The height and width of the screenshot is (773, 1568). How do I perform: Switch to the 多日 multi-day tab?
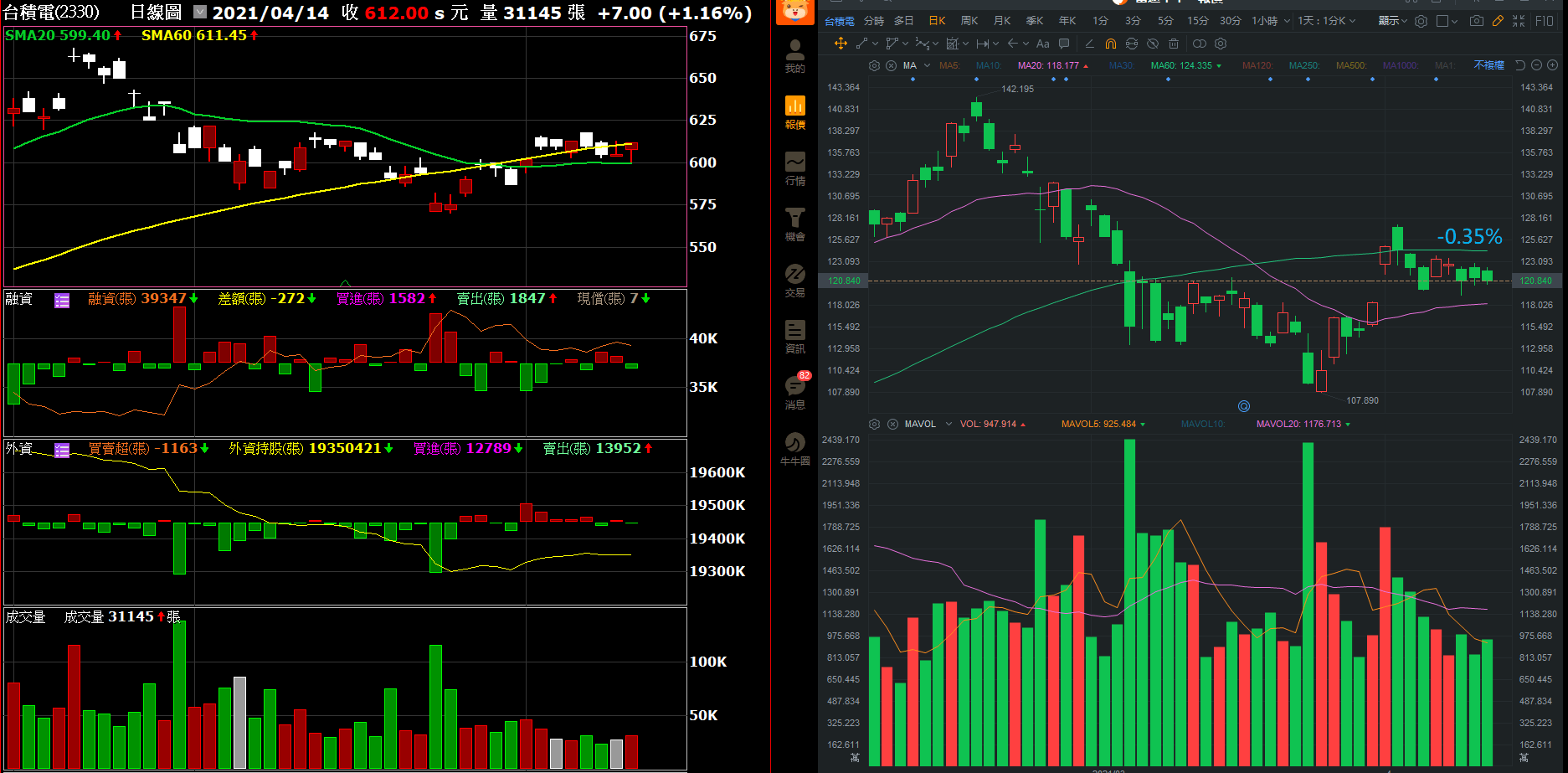[903, 21]
